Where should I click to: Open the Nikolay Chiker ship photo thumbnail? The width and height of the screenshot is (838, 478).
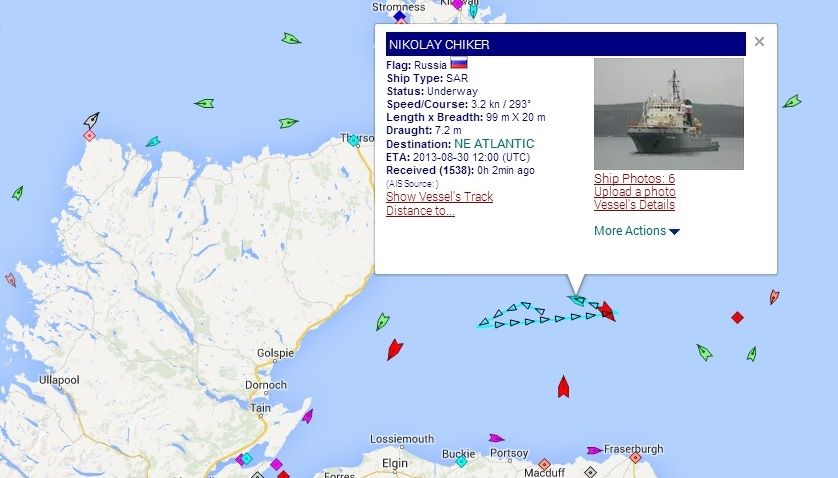click(669, 114)
